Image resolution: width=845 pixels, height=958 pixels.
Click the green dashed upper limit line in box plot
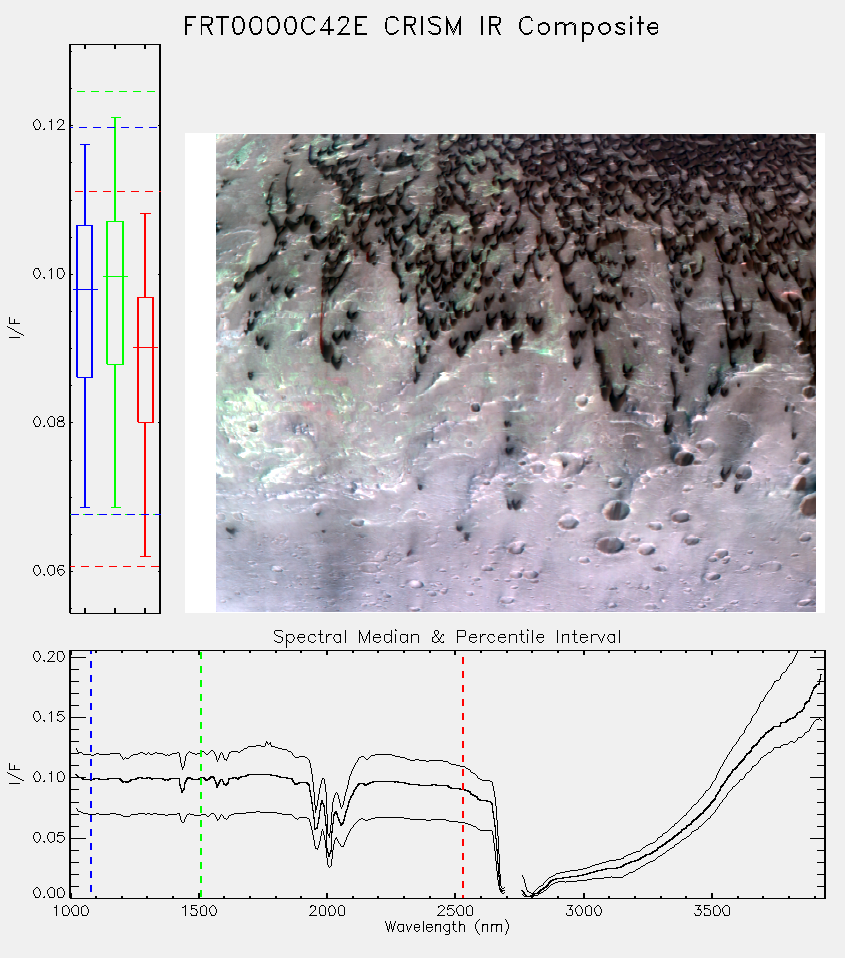point(115,92)
